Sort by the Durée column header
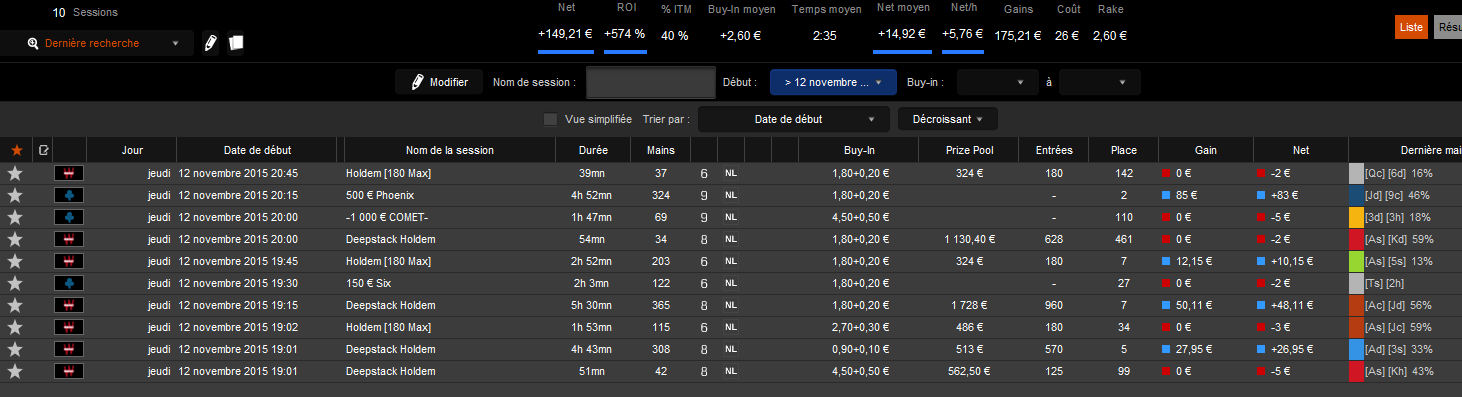The image size is (1462, 397). pos(593,150)
